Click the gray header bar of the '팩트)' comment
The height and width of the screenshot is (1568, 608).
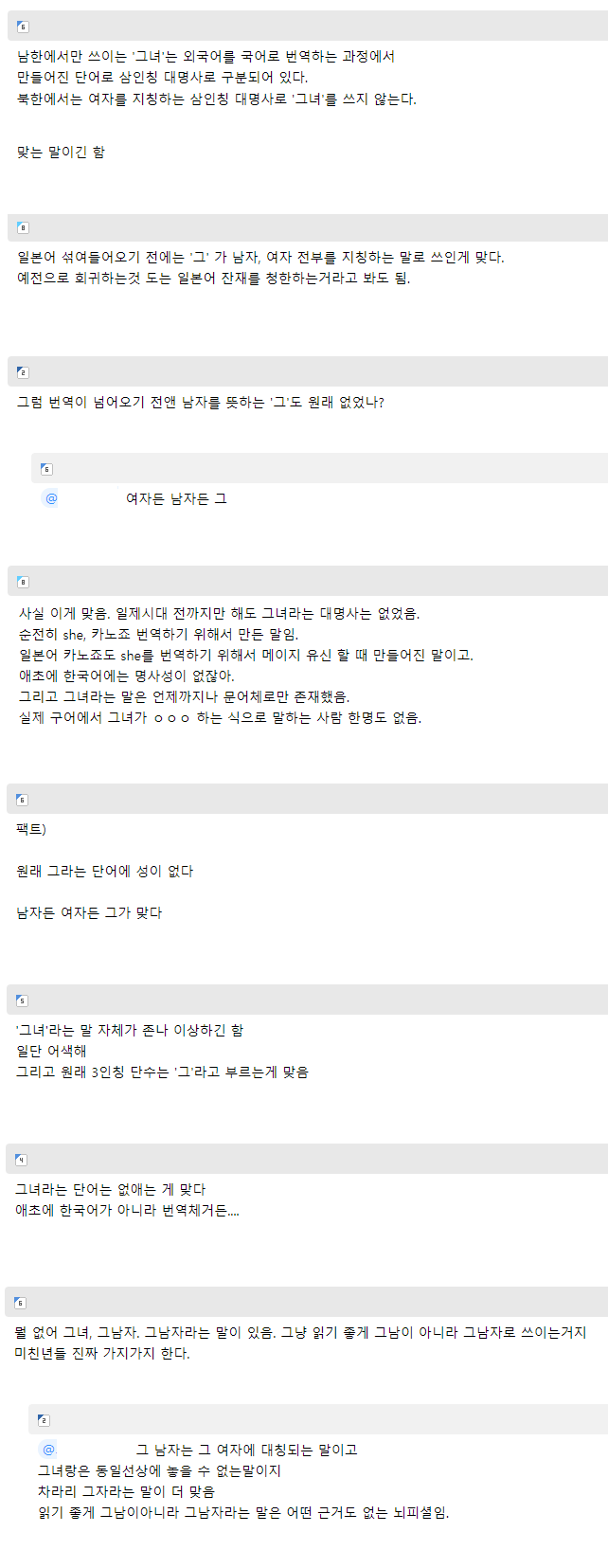pos(313,800)
